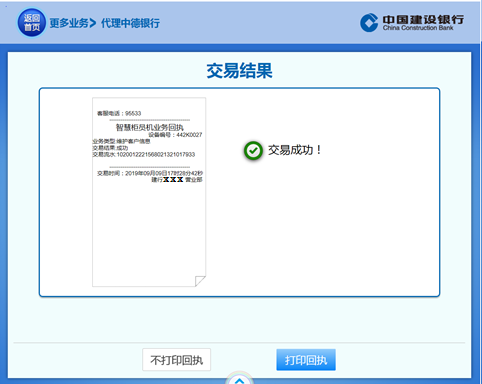This screenshot has height=384, width=482.
Task: Select the 交易流水 serial number line
Action: pos(144,154)
